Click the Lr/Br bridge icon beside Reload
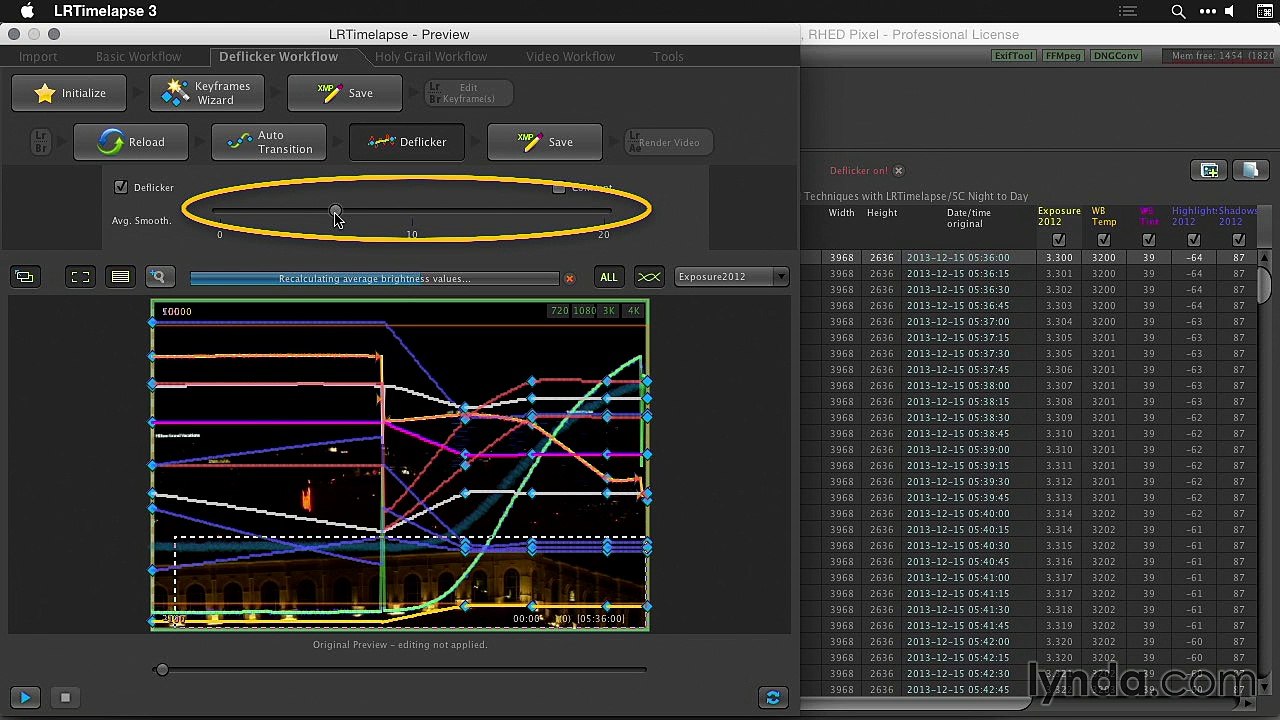The width and height of the screenshot is (1280, 720). (x=41, y=142)
